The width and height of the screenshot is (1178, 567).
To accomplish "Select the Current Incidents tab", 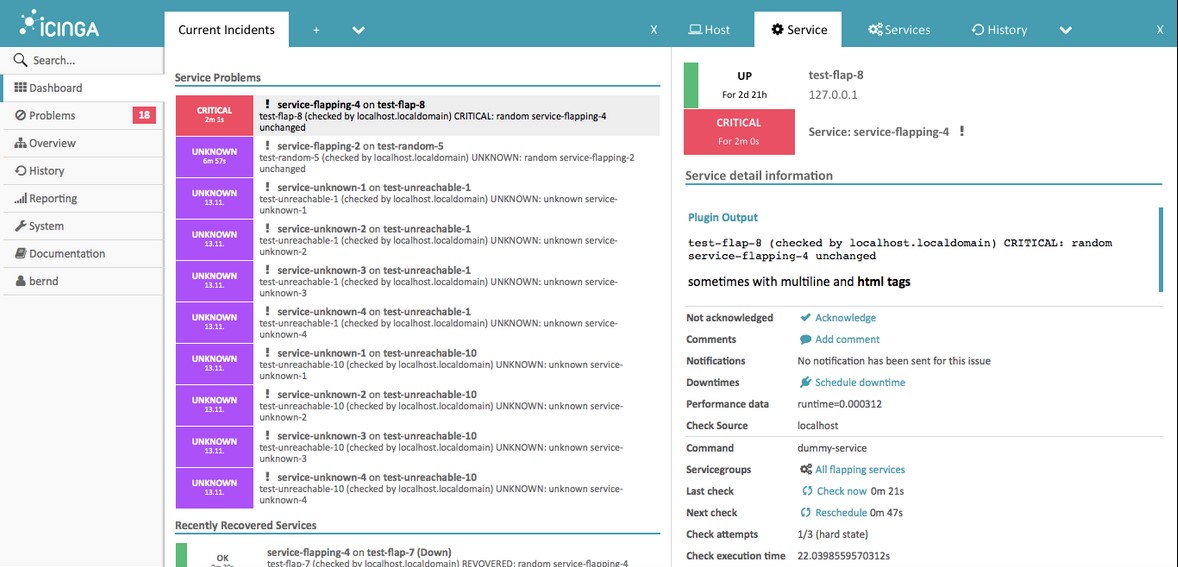I will click(226, 30).
